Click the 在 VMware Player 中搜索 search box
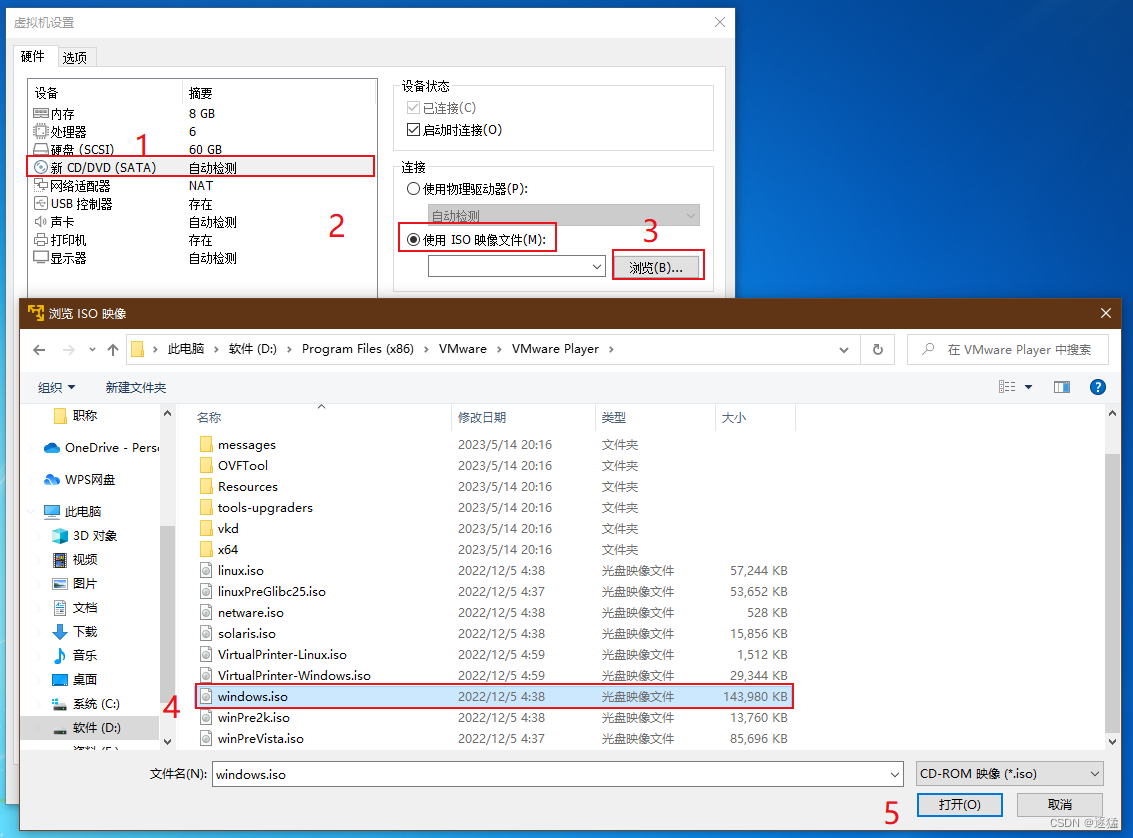The width and height of the screenshot is (1133, 838). tap(1008, 350)
